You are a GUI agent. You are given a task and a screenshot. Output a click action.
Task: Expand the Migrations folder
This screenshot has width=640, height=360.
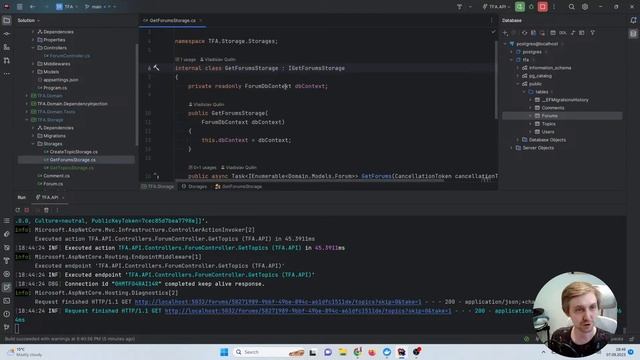(33, 136)
